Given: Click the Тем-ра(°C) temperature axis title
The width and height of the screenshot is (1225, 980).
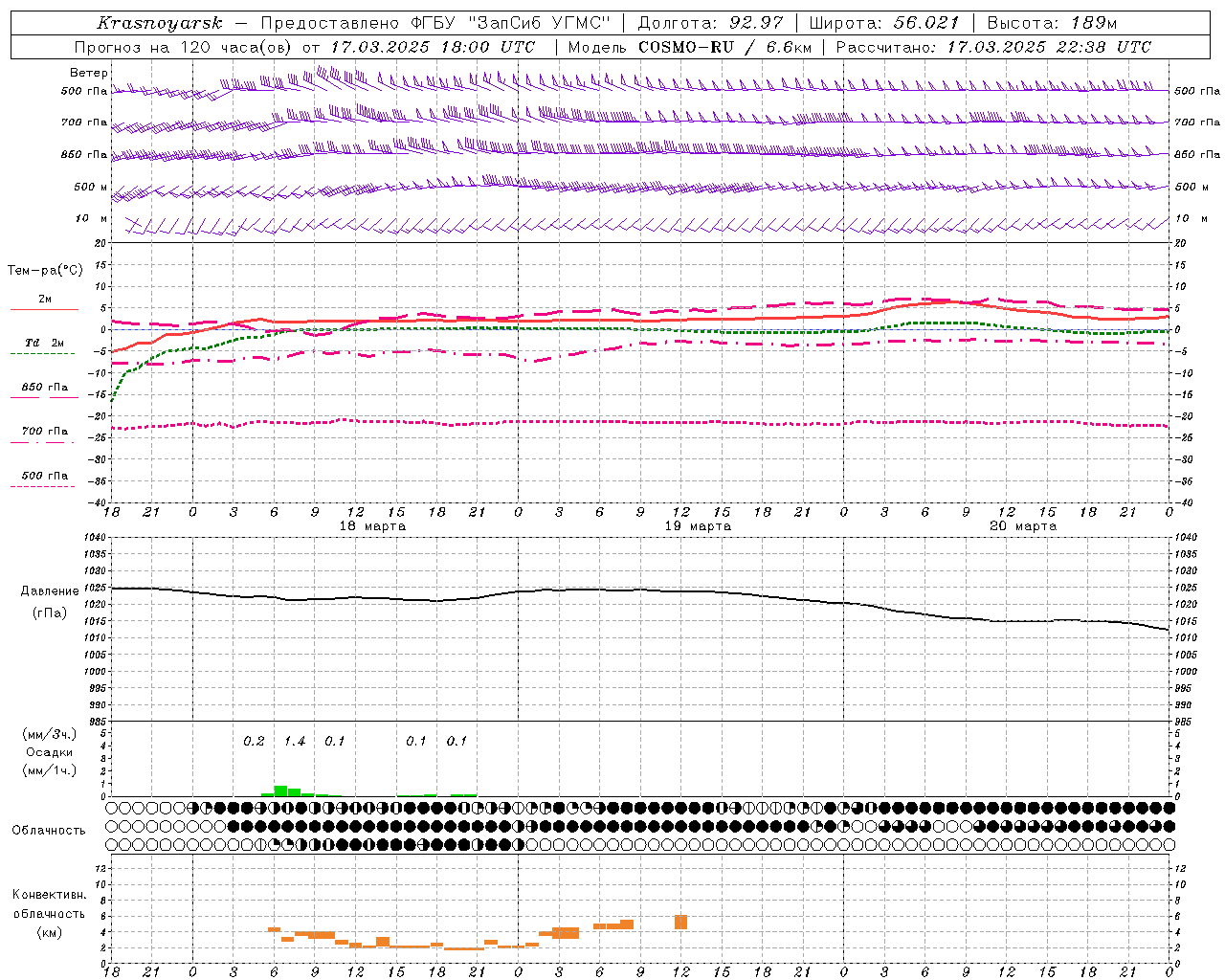Looking at the screenshot, I should pyautogui.click(x=45, y=271).
